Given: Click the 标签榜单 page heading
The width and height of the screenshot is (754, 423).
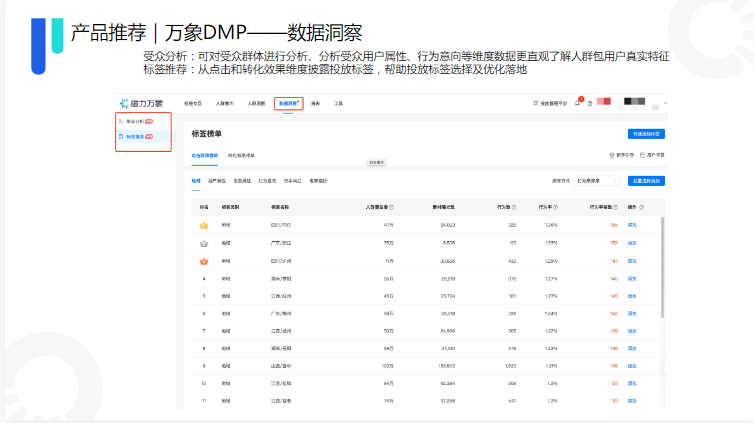Looking at the screenshot, I should pos(207,134).
